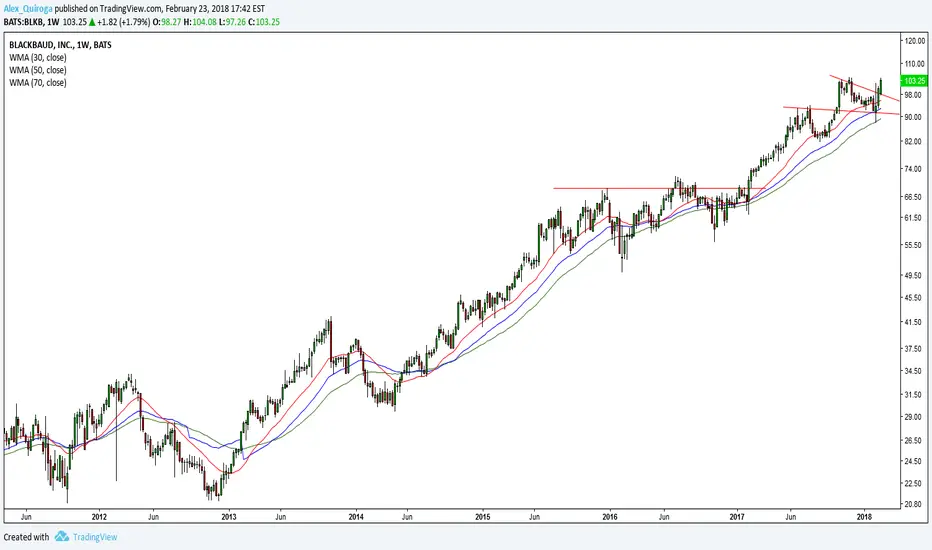The height and width of the screenshot is (550, 932).
Task: Click the 41.50 price axis label
Action: 914,322
